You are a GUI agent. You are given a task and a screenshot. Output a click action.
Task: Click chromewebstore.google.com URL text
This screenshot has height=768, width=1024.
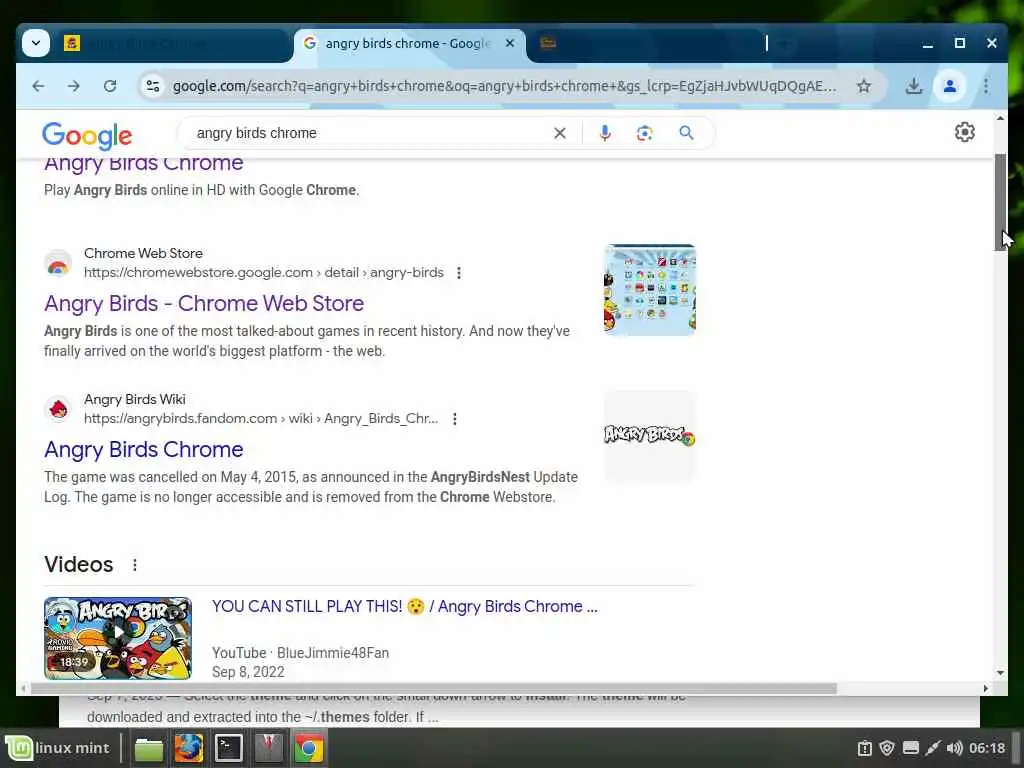tap(264, 273)
